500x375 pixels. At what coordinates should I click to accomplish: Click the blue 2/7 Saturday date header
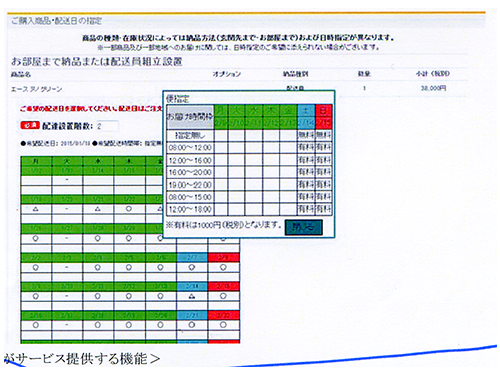click(192, 257)
